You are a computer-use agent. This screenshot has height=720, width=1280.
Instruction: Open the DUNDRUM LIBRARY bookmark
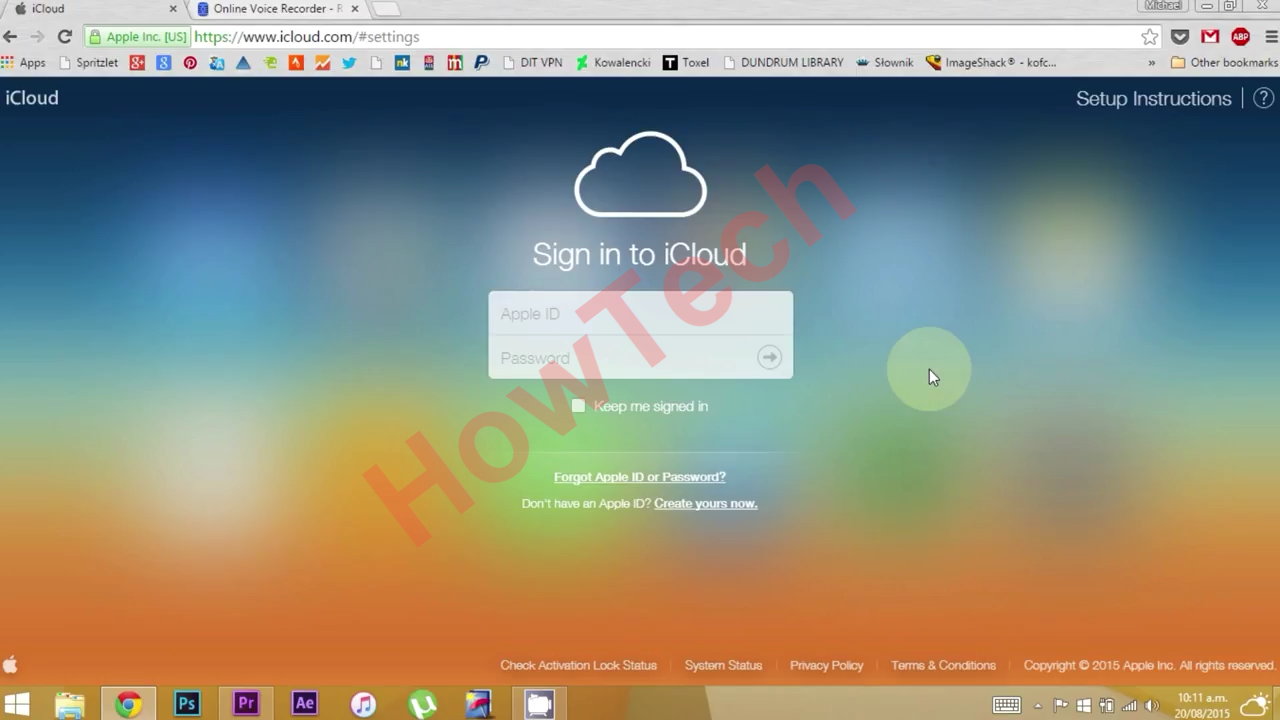(782, 62)
